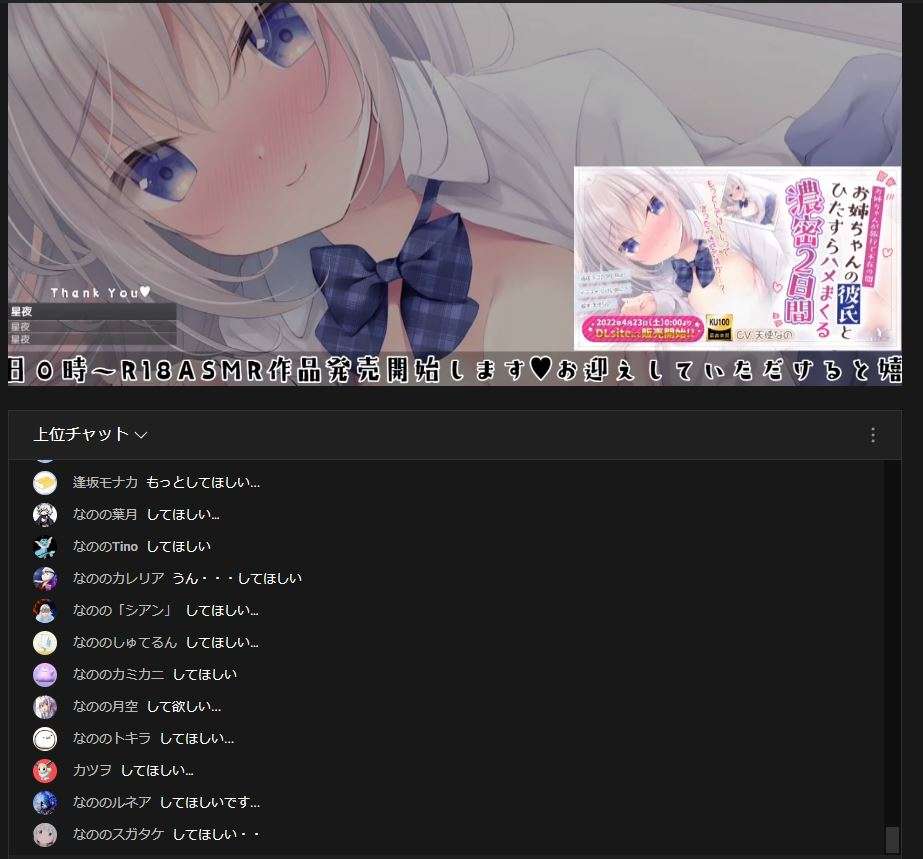Click なののしゅてるん's avatar icon
Viewport: 923px width, 859px height.
(x=45, y=643)
